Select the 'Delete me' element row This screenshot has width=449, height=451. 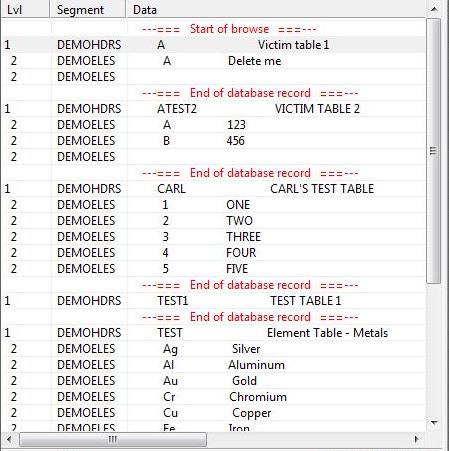coord(213,61)
